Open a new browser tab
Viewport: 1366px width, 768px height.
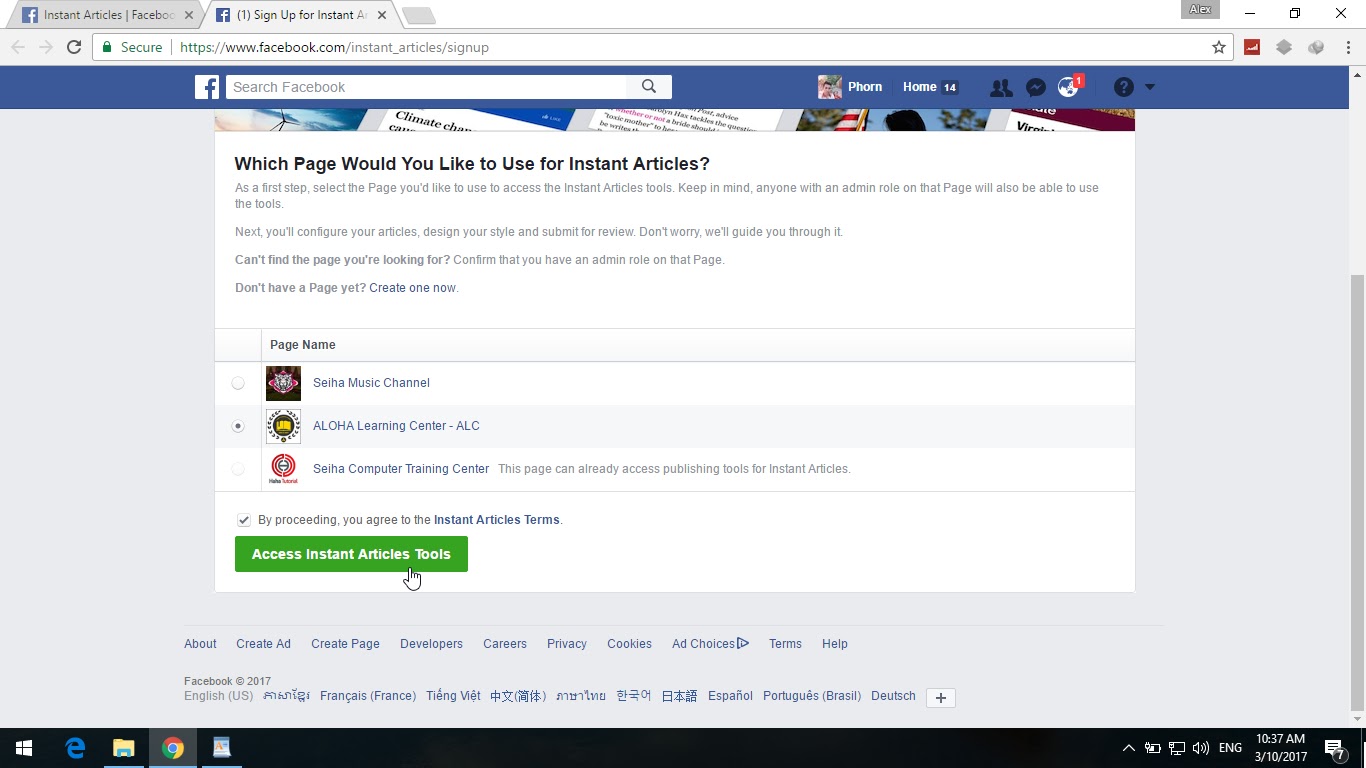coord(418,15)
